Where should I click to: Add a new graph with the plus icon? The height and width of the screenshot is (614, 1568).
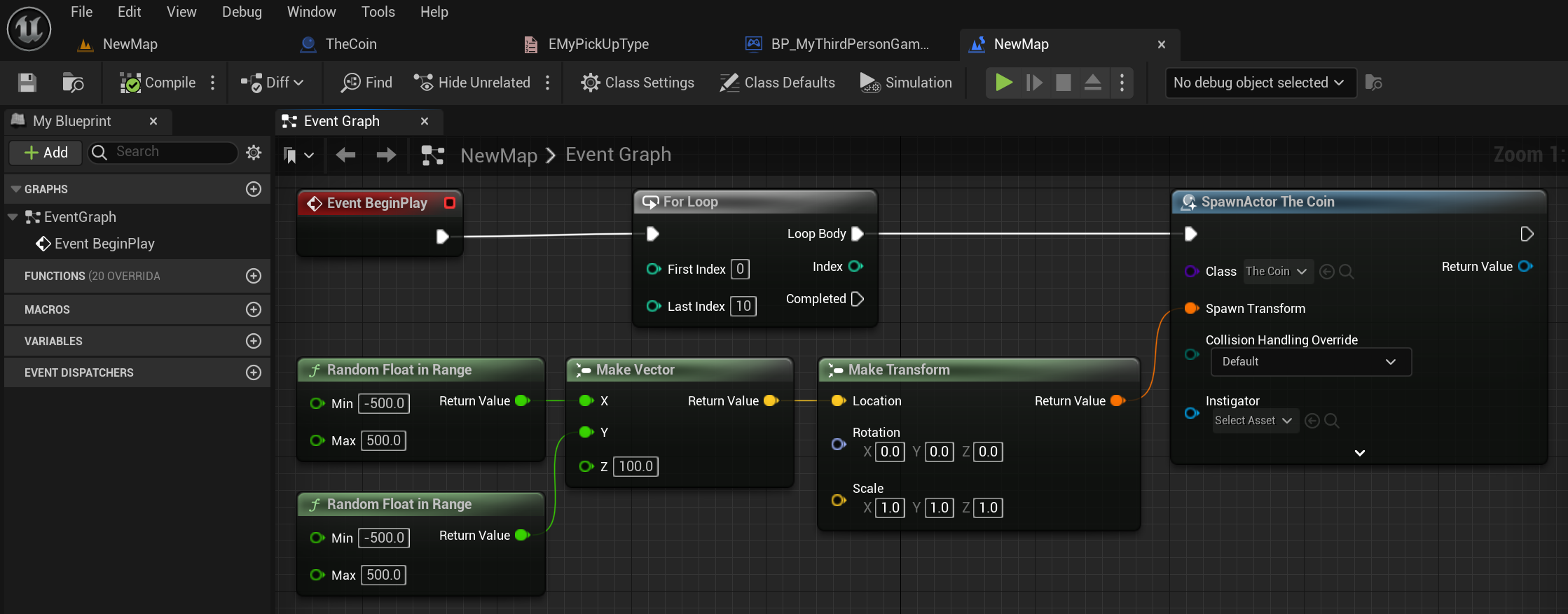tap(254, 189)
